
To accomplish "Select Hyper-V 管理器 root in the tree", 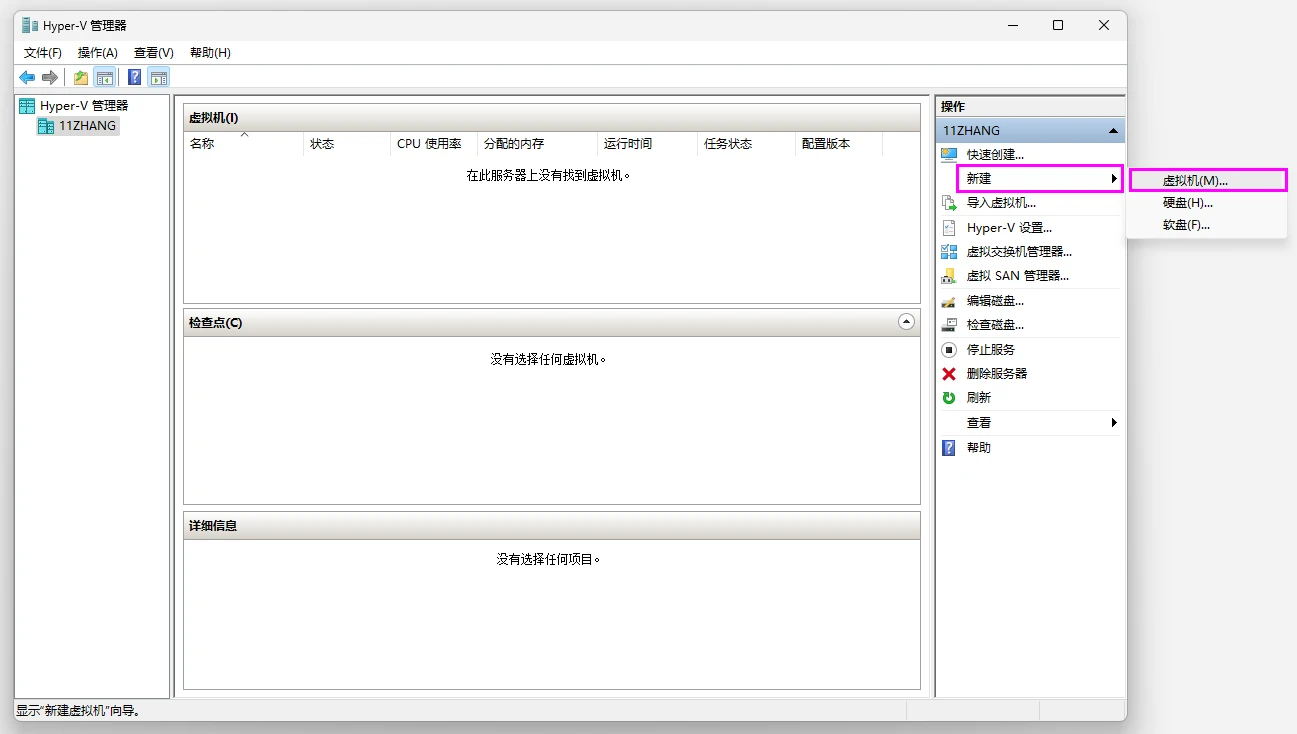I will [x=84, y=105].
